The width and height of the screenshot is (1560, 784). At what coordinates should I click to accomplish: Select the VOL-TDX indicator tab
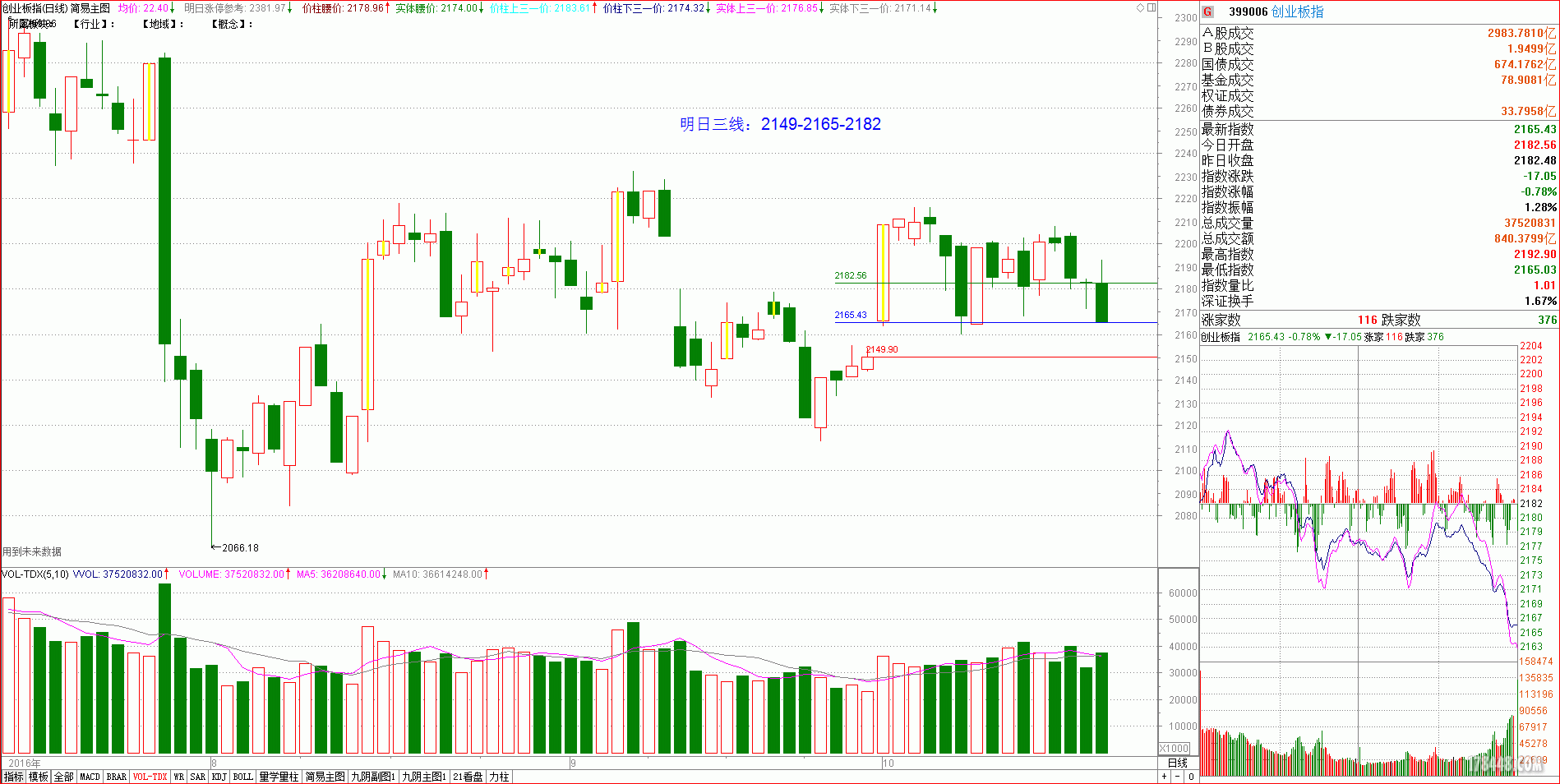pyautogui.click(x=150, y=777)
